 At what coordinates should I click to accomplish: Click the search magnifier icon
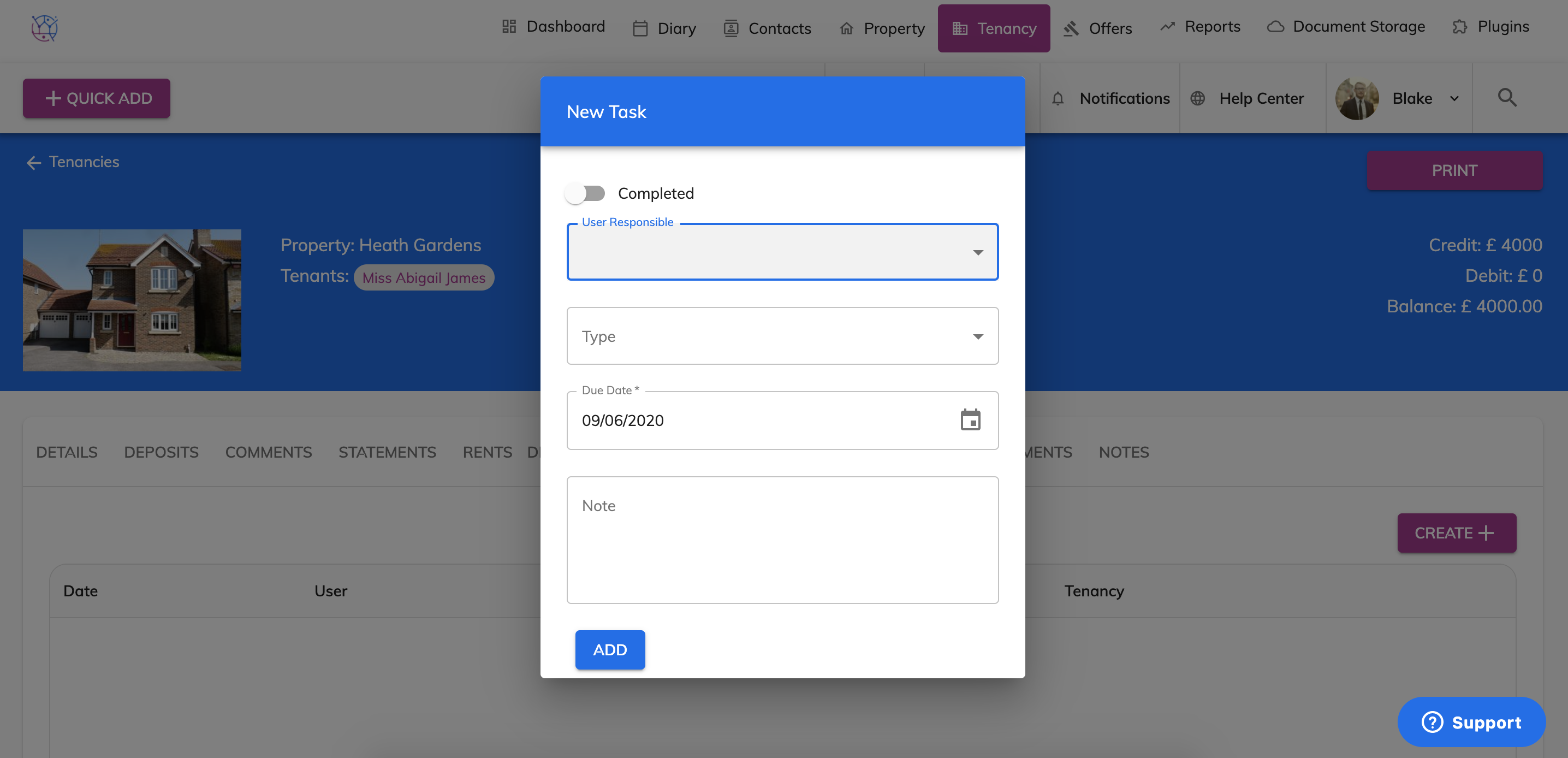click(x=1506, y=98)
